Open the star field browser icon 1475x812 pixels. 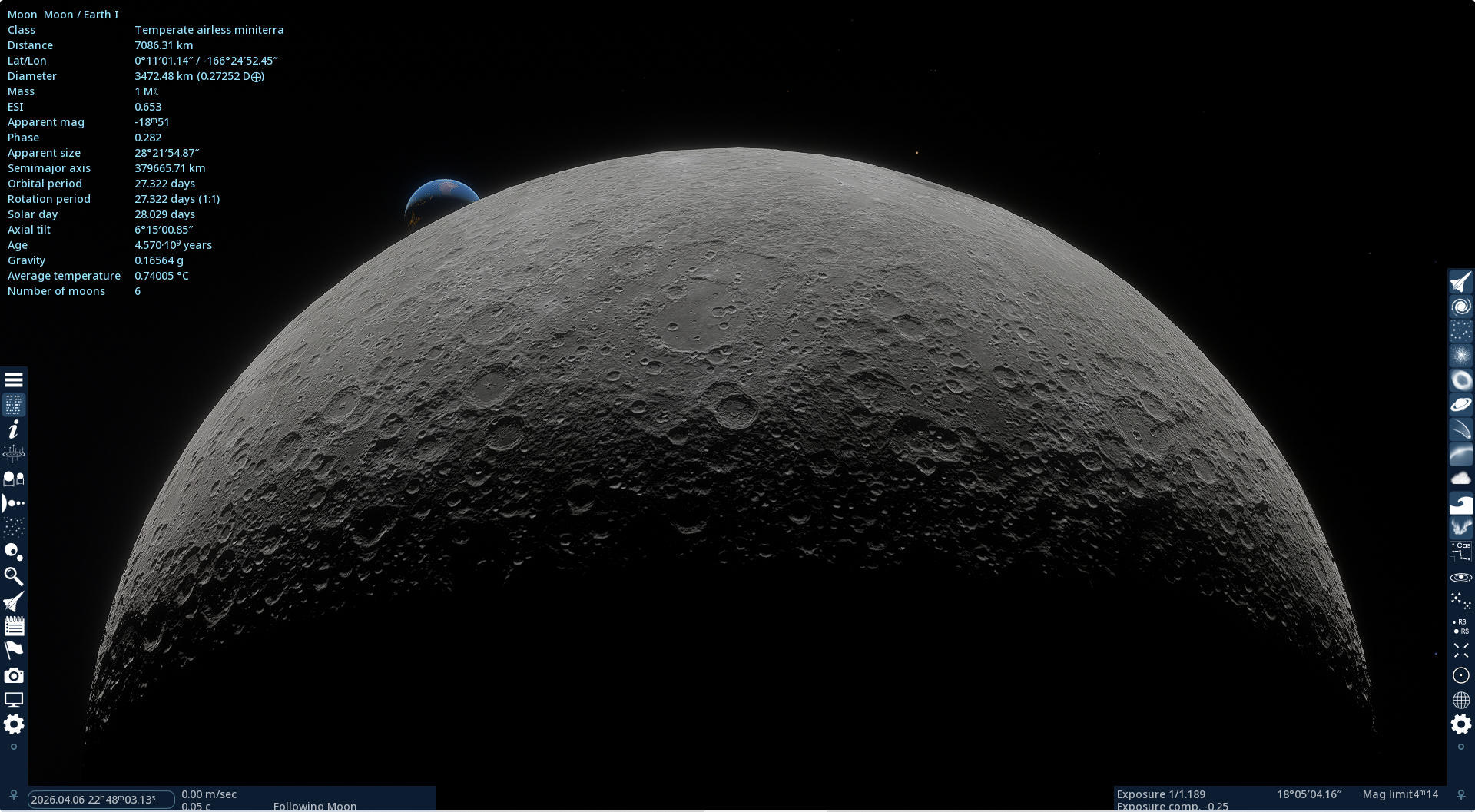tap(14, 528)
